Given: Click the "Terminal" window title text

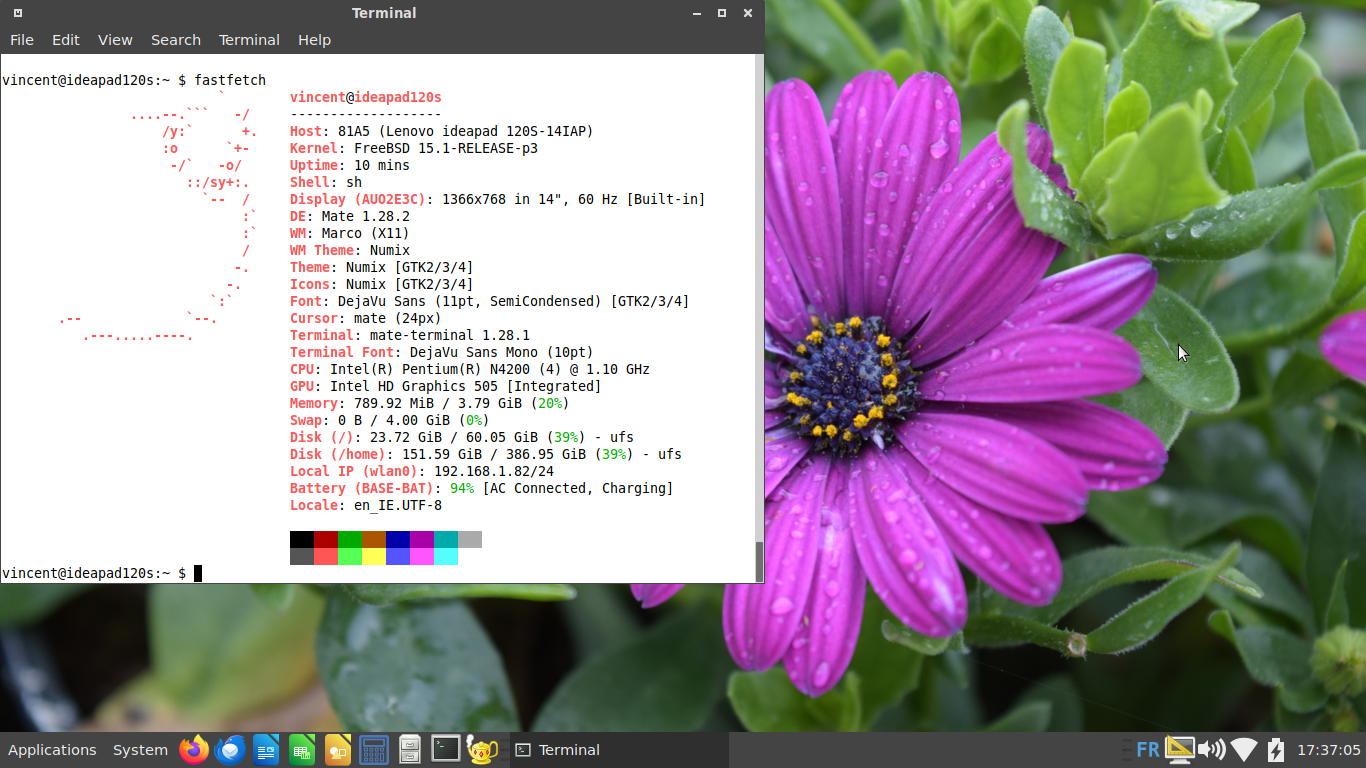Looking at the screenshot, I should point(384,13).
